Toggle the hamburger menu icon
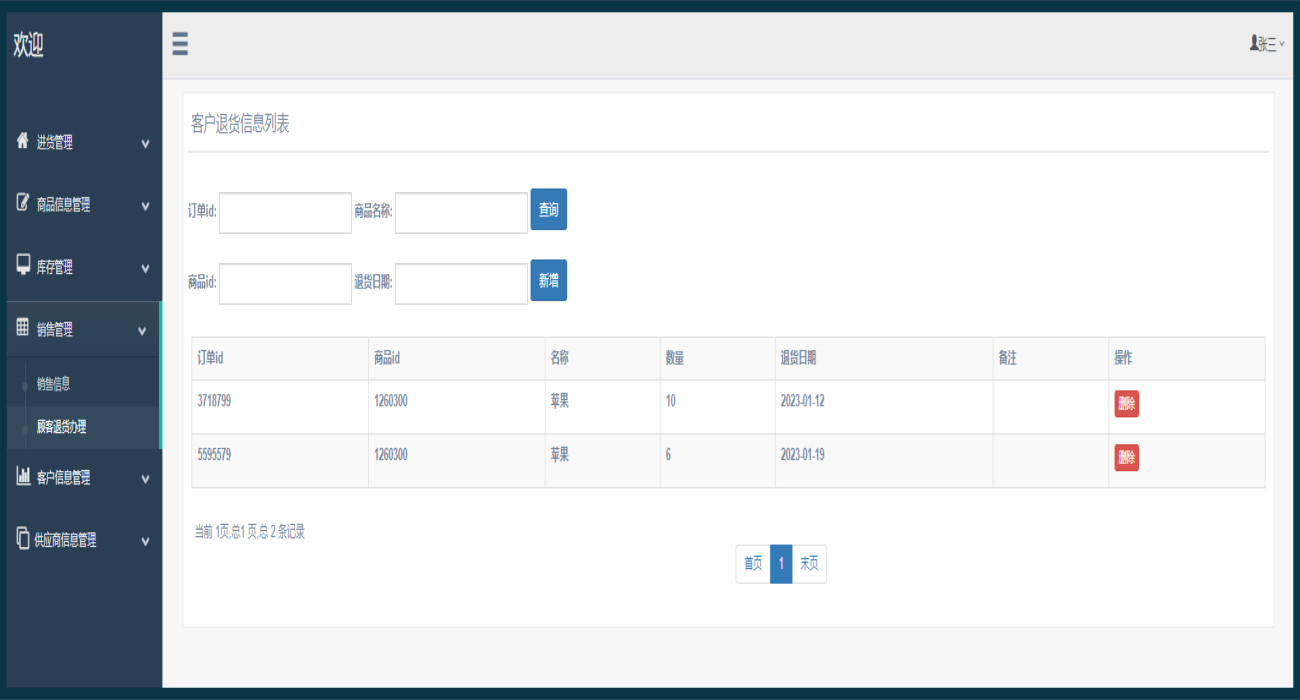Image resolution: width=1300 pixels, height=700 pixels. click(180, 44)
